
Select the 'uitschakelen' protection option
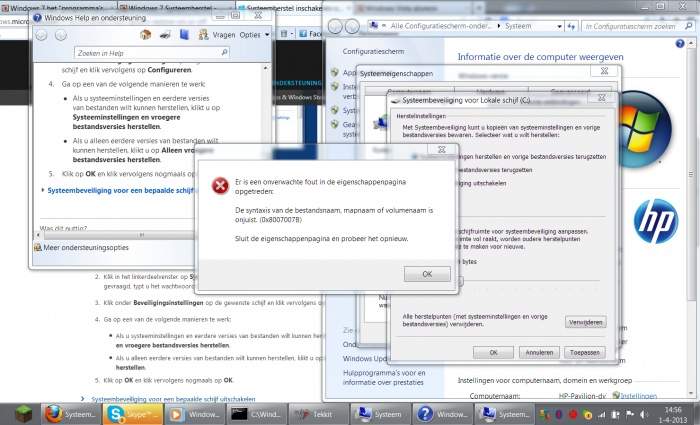(482, 183)
